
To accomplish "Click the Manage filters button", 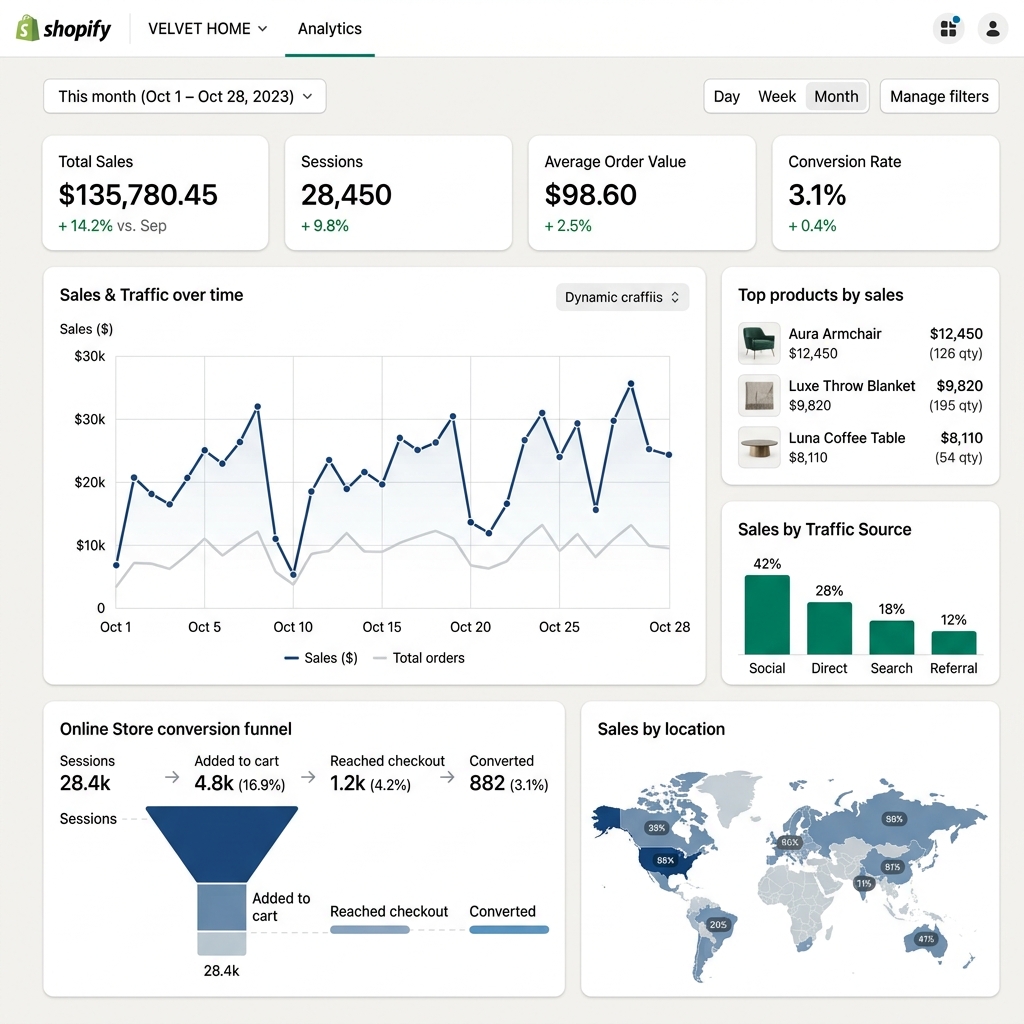I will tap(939, 97).
